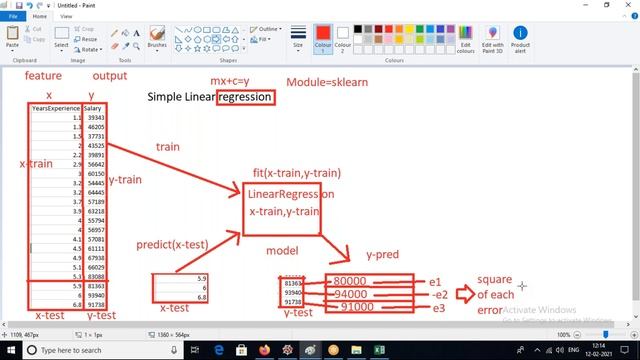
Task: Select the Magnifier tool
Action: coord(136,46)
